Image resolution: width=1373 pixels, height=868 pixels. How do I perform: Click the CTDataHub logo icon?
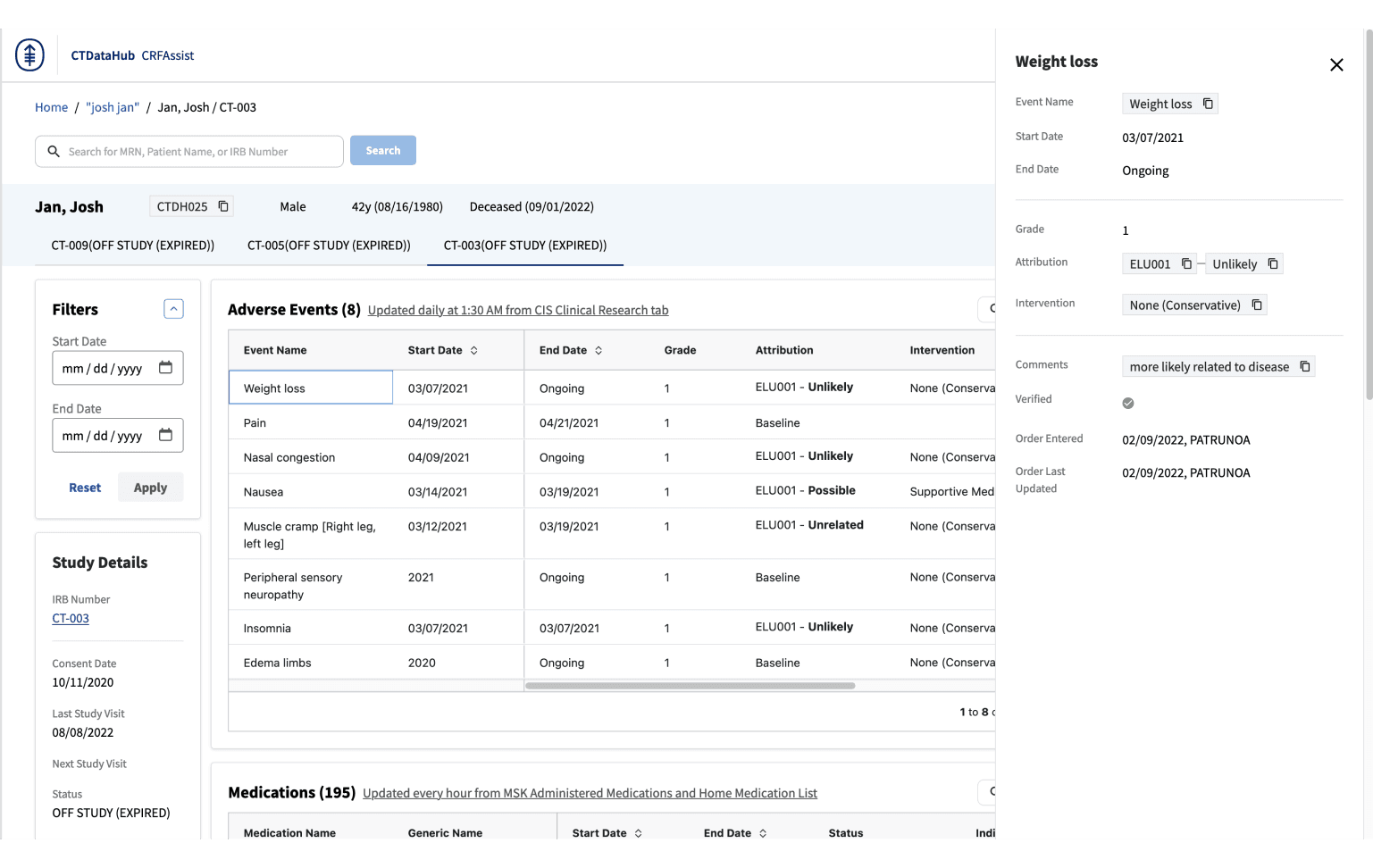[29, 55]
